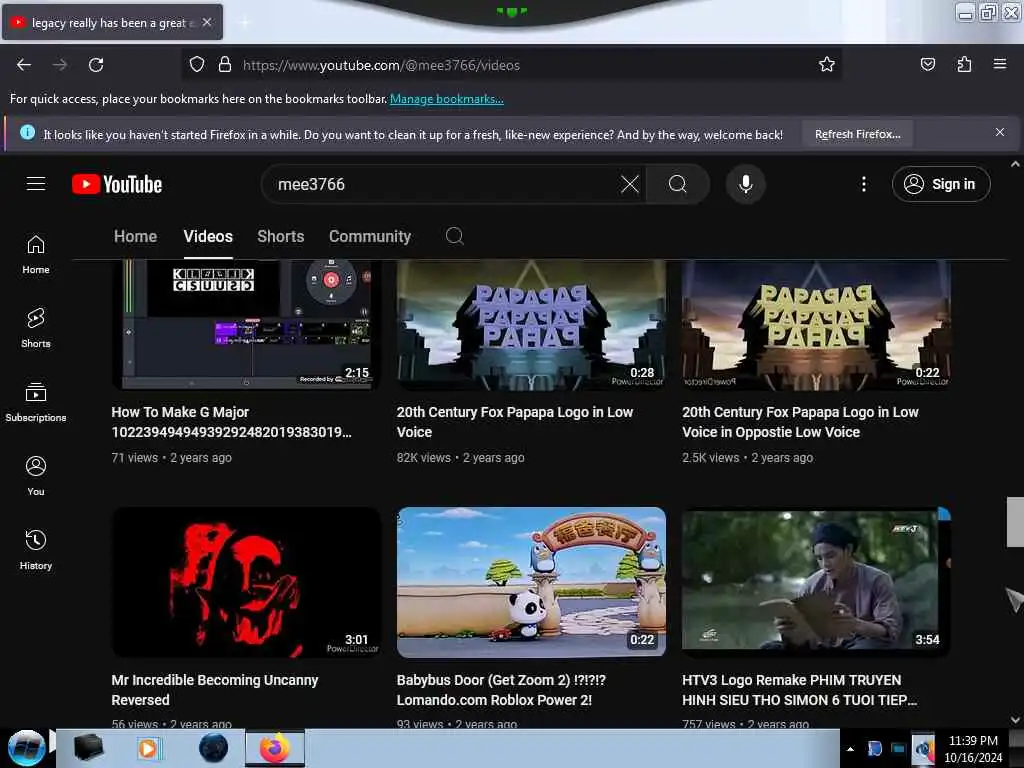Click the 82K views metadata text
The image size is (1024, 768).
click(x=423, y=458)
